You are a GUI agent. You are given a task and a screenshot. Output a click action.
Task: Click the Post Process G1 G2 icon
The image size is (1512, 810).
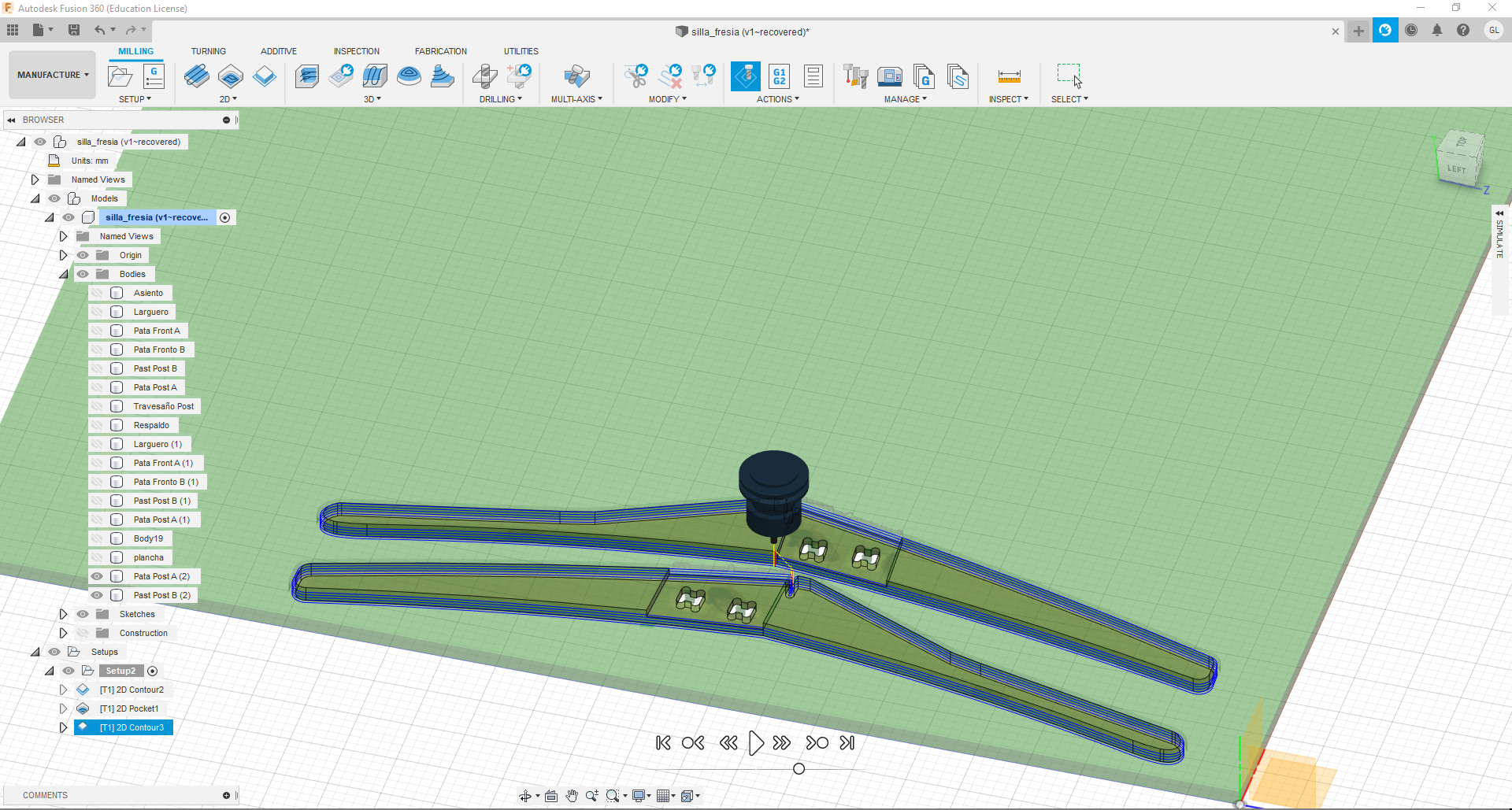click(x=779, y=76)
